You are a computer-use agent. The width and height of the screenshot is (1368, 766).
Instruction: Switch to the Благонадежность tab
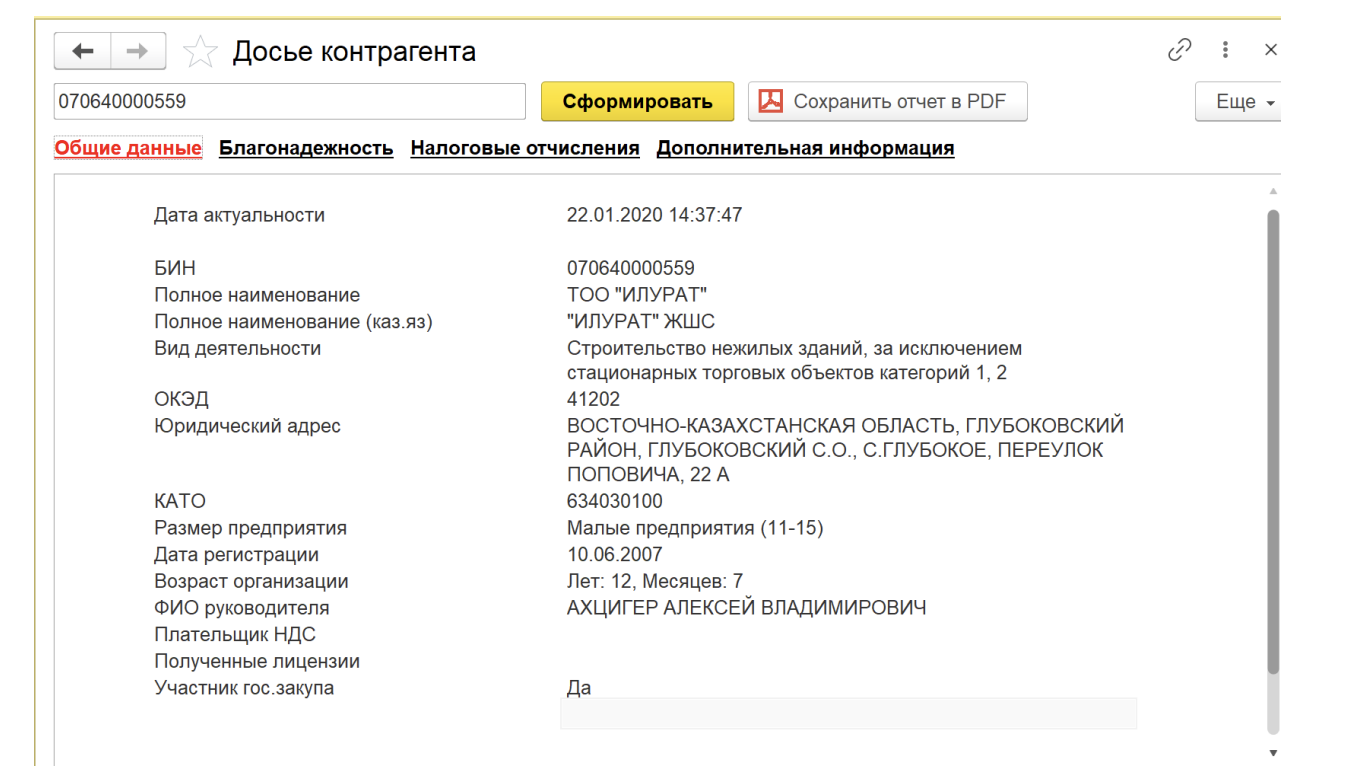pyautogui.click(x=306, y=148)
